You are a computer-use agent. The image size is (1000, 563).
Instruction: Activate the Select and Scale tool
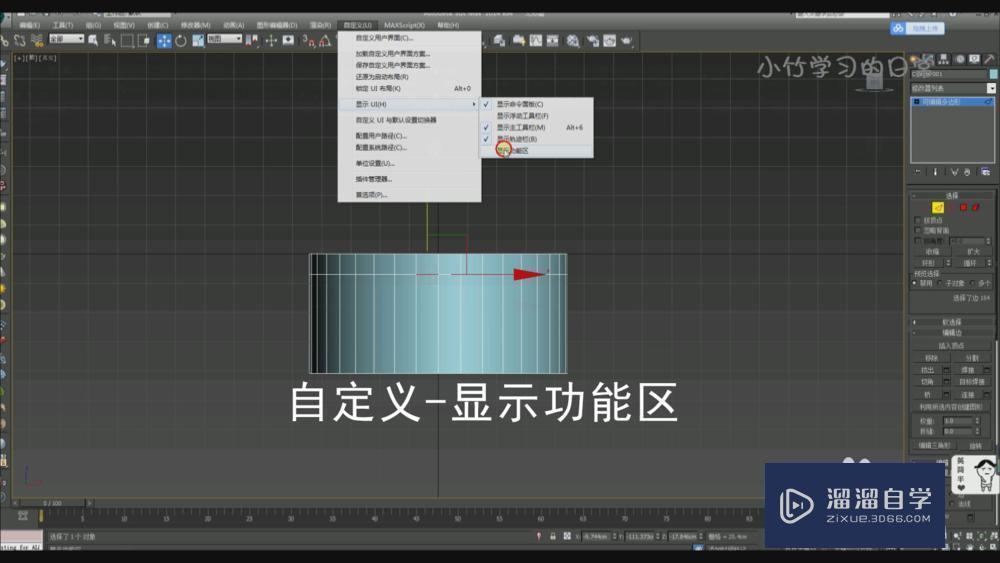tap(198, 41)
